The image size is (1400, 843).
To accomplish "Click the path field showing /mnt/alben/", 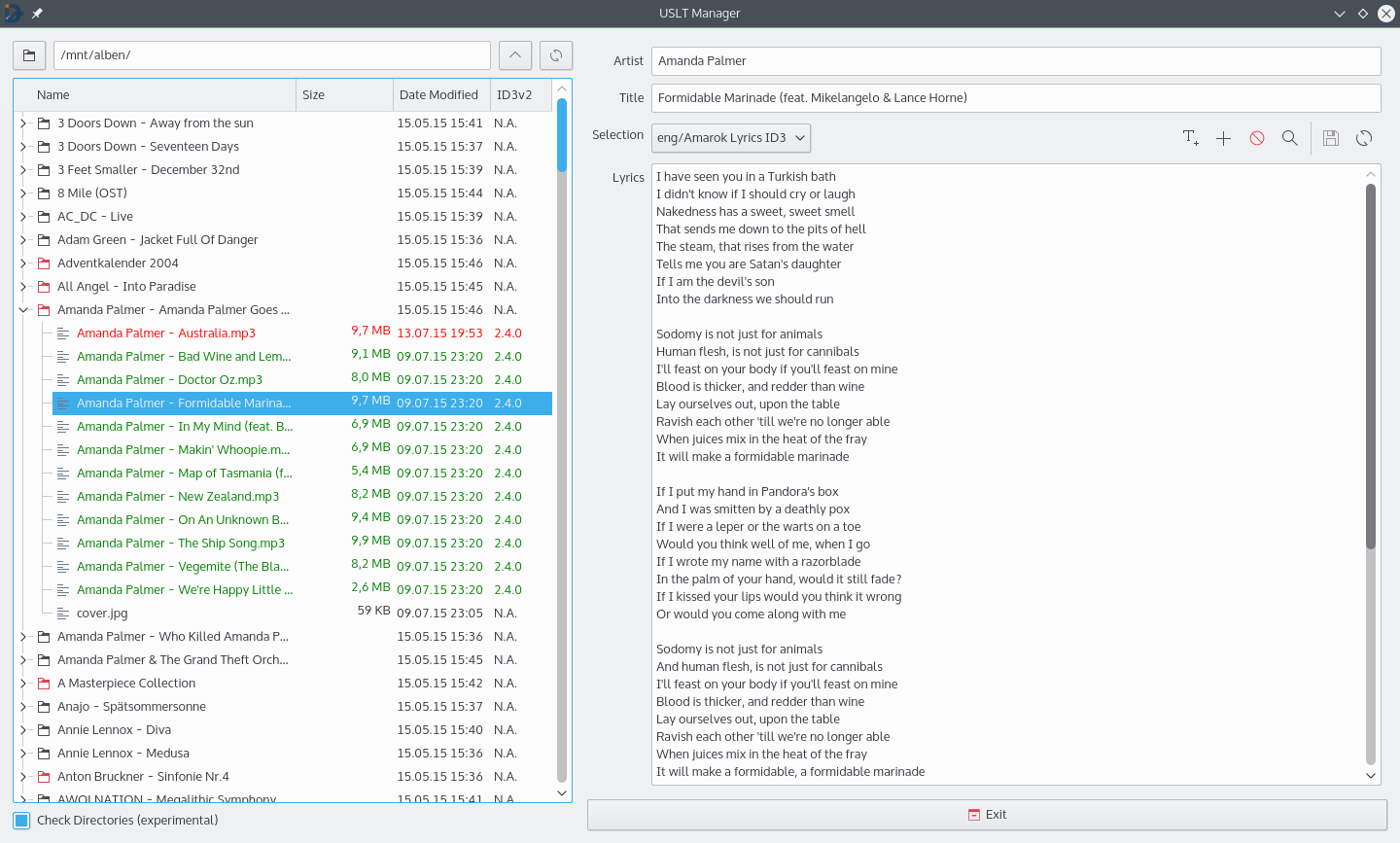I will 272,55.
